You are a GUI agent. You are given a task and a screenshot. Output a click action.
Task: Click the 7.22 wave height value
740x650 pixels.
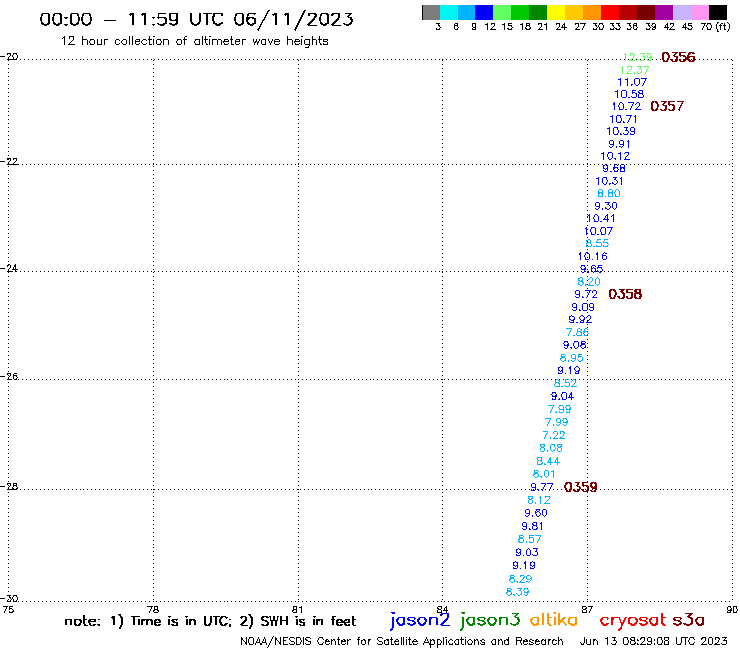(x=554, y=435)
